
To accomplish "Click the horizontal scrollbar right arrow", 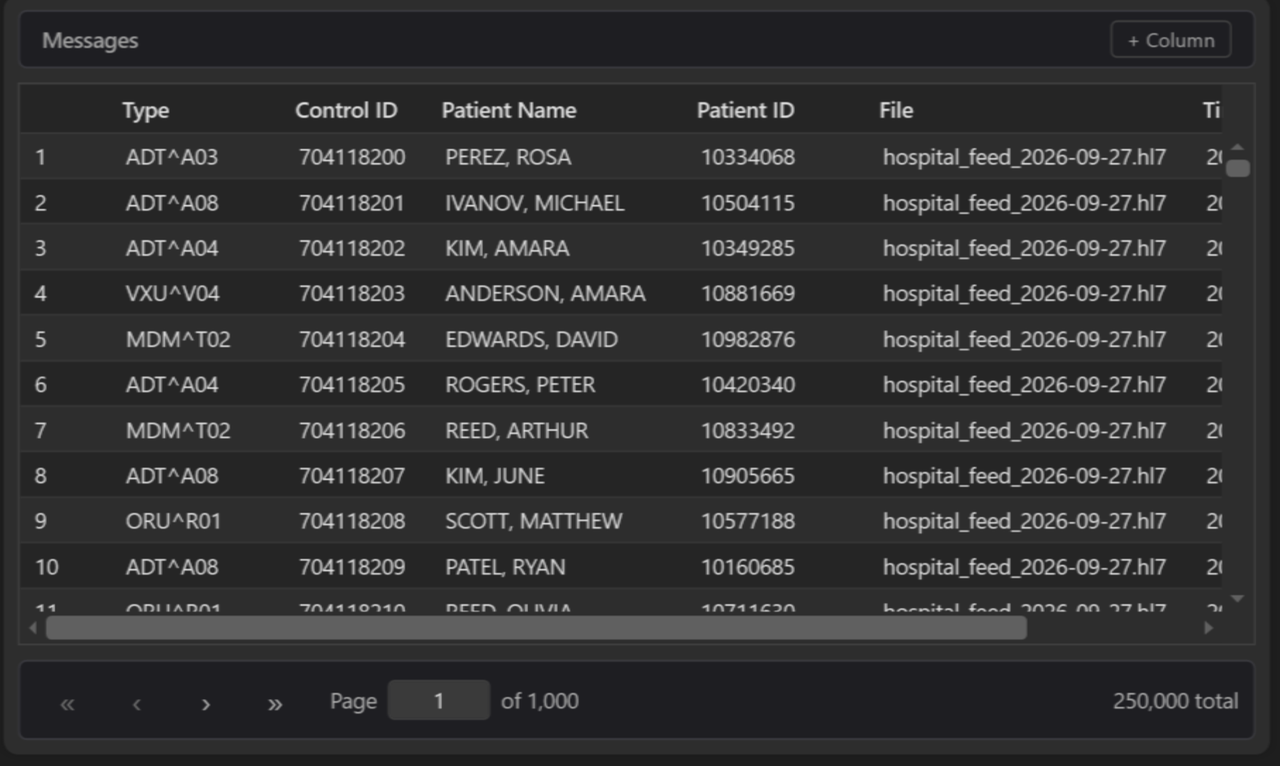I will coord(1208,628).
